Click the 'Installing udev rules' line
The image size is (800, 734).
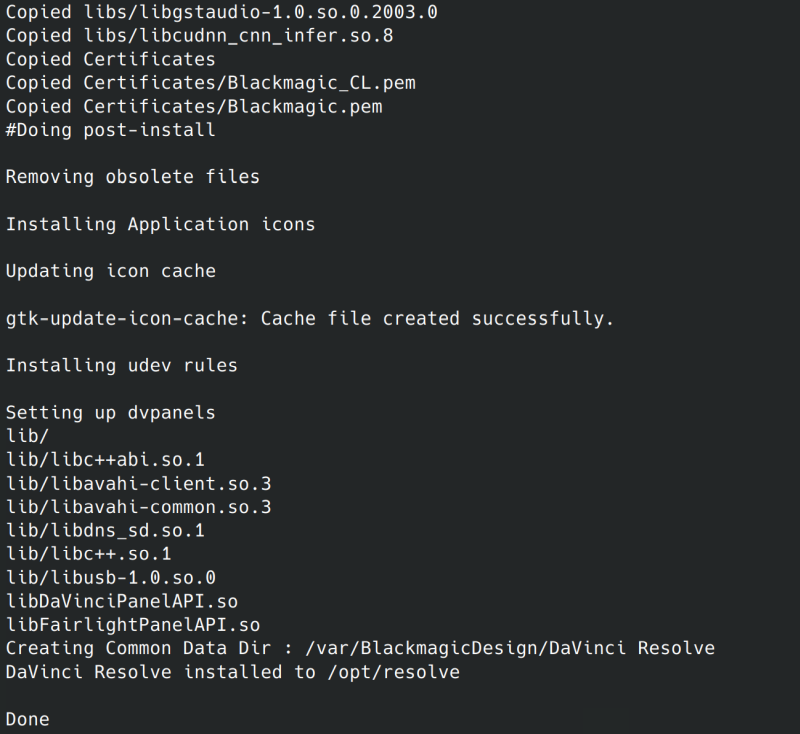pos(122,365)
